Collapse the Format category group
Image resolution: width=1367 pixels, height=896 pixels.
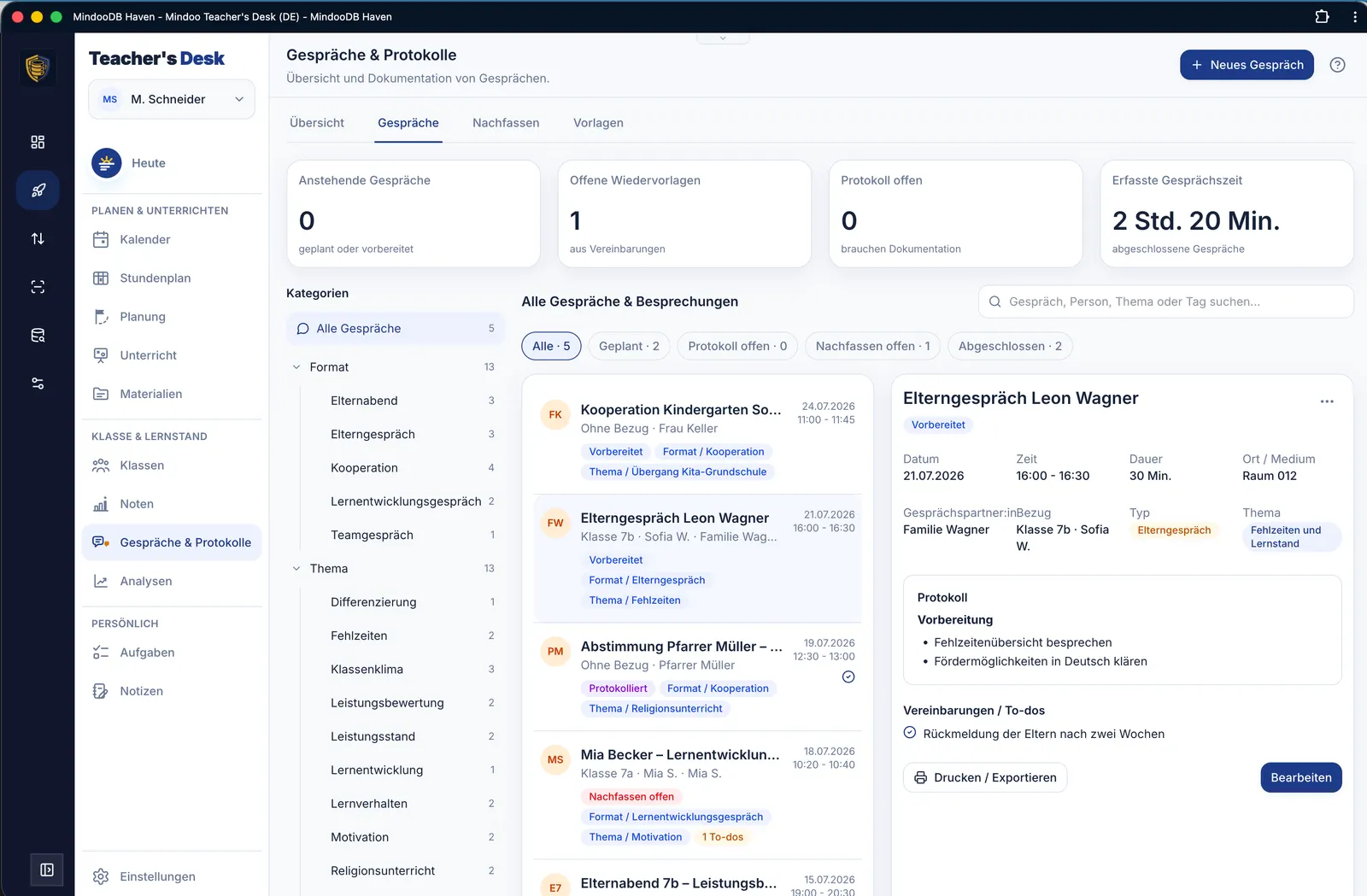click(296, 367)
